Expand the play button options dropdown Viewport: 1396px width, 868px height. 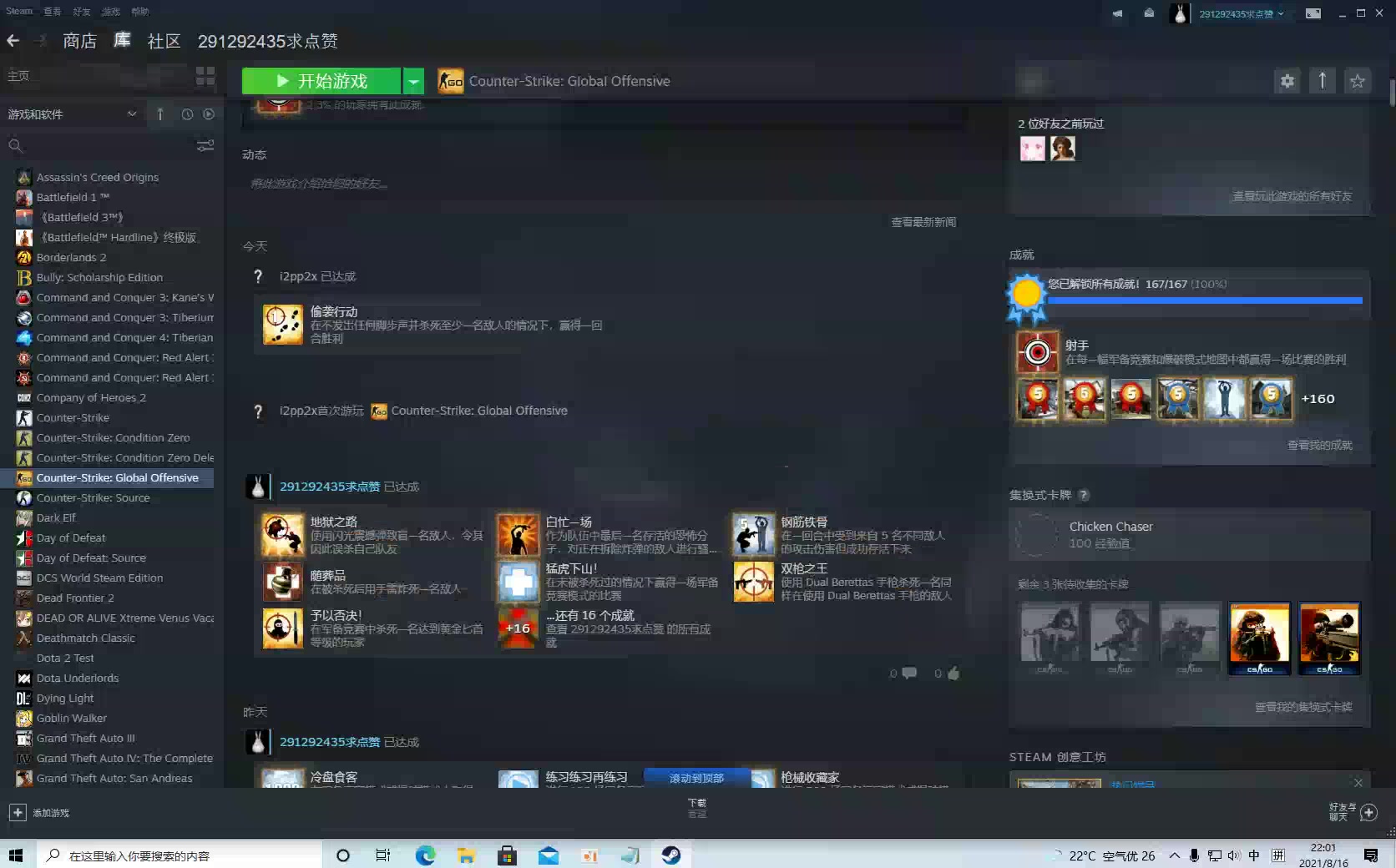pyautogui.click(x=413, y=81)
